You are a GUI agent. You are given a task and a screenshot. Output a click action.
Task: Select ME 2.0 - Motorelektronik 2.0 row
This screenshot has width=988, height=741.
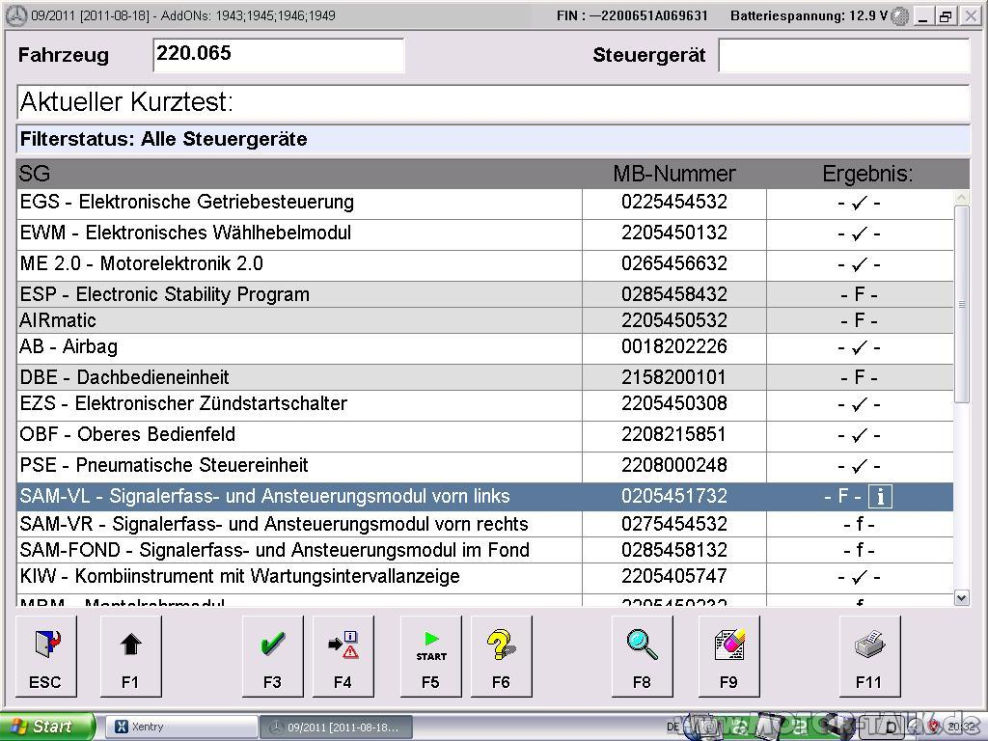click(x=485, y=265)
